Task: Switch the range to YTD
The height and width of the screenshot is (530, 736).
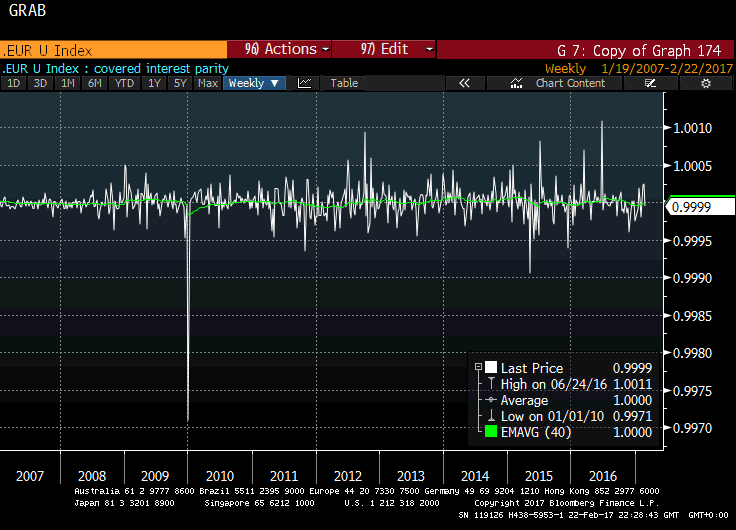Action: click(x=125, y=84)
